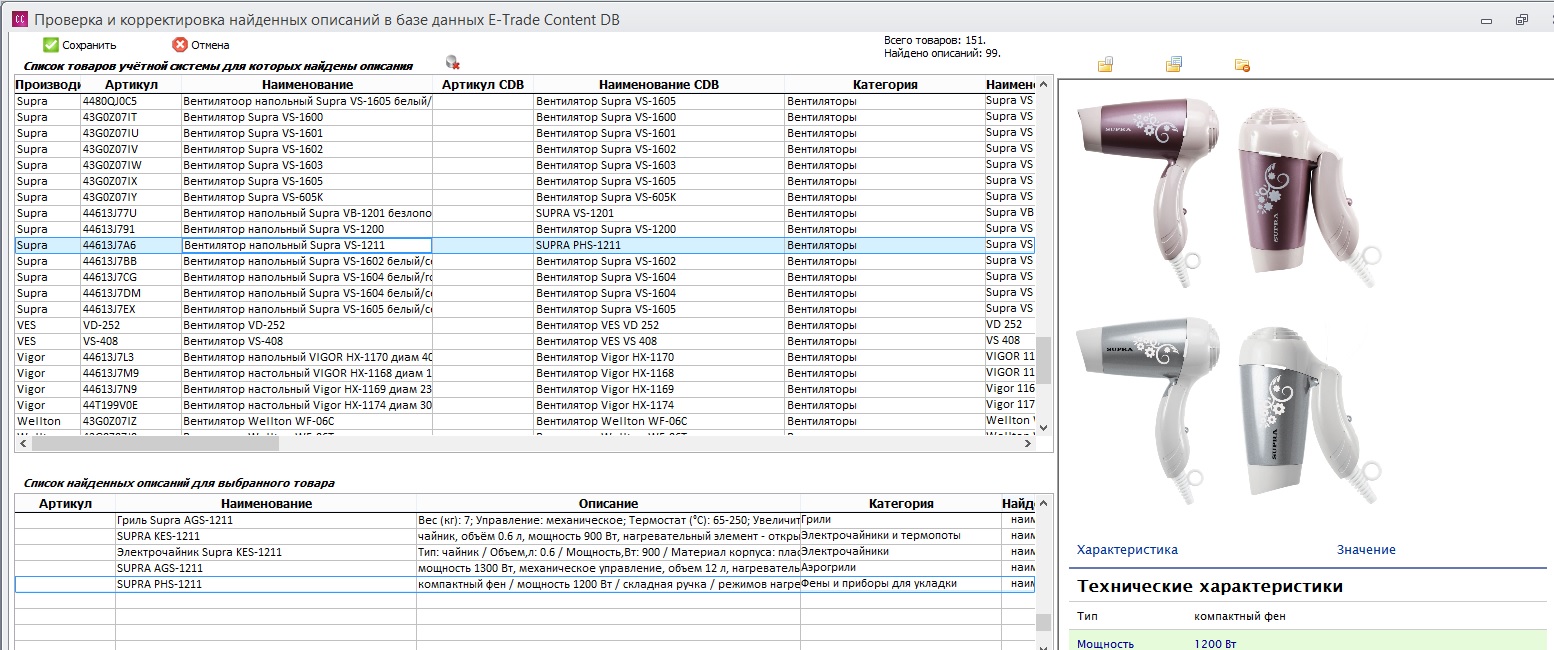Viewport: 1554px width, 650px height.
Task: Click the descriptions list scrollbar up arrow
Action: [x=1044, y=504]
